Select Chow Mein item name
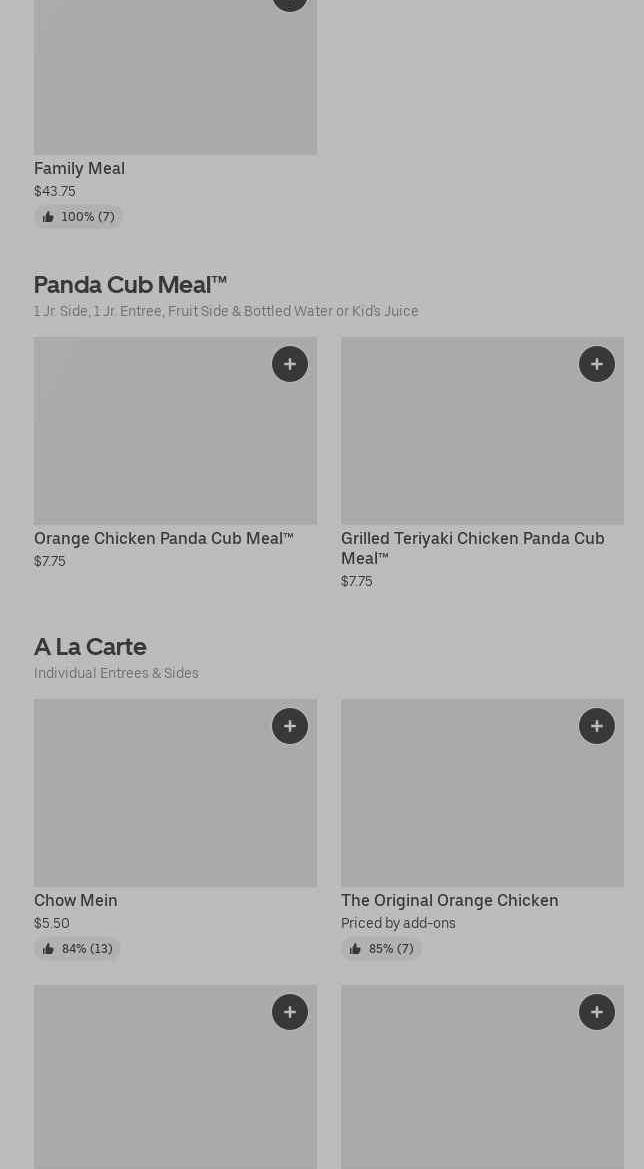 (x=76, y=901)
